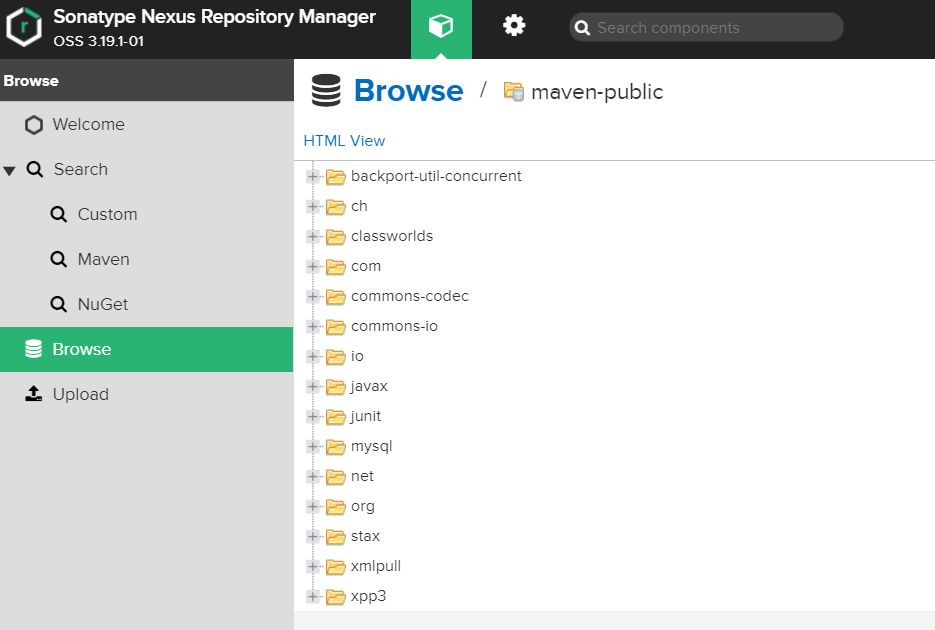
Task: Click the commons-io folder icon
Action: (336, 327)
